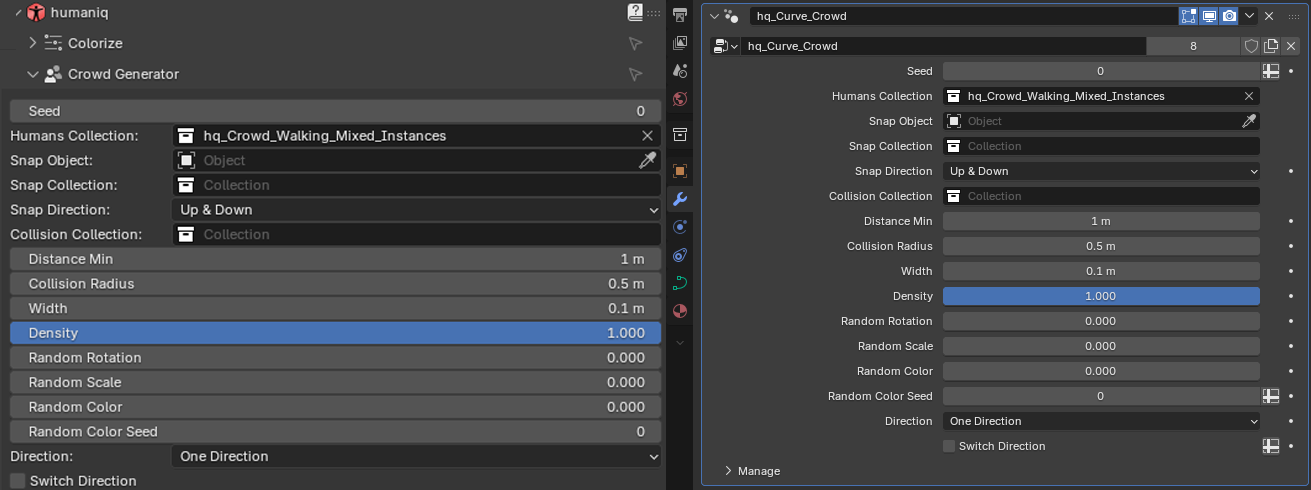Screen dimensions: 1311x490
Task: Open the Particles properties tab
Action: tap(680, 227)
